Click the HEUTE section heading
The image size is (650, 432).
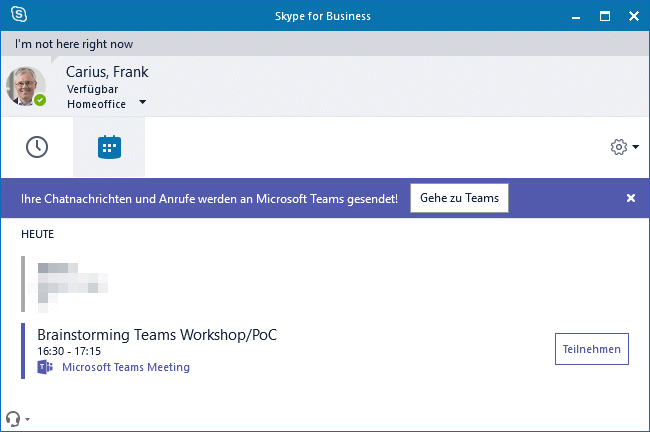(x=37, y=234)
